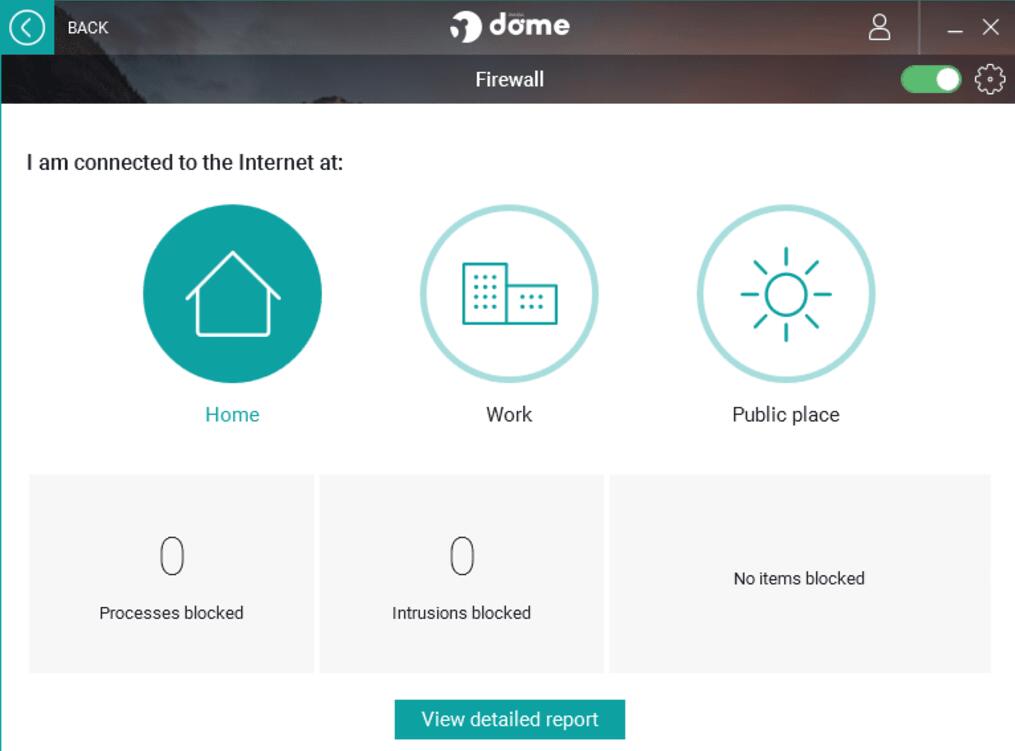Click the Public place label
Image resolution: width=1015 pixels, height=751 pixels.
(x=786, y=415)
